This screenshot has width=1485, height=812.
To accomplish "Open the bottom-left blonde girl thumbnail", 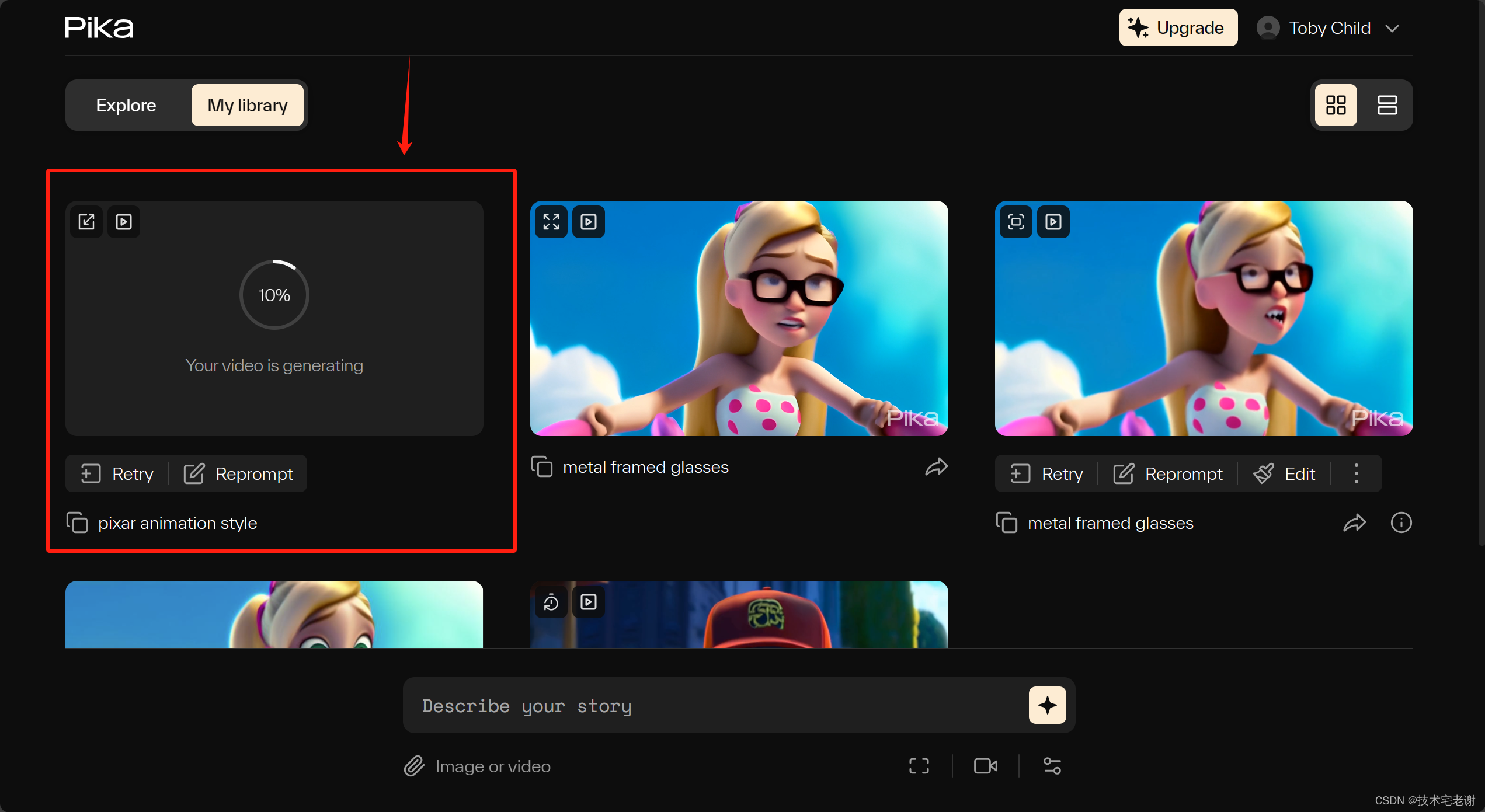I will pyautogui.click(x=274, y=615).
